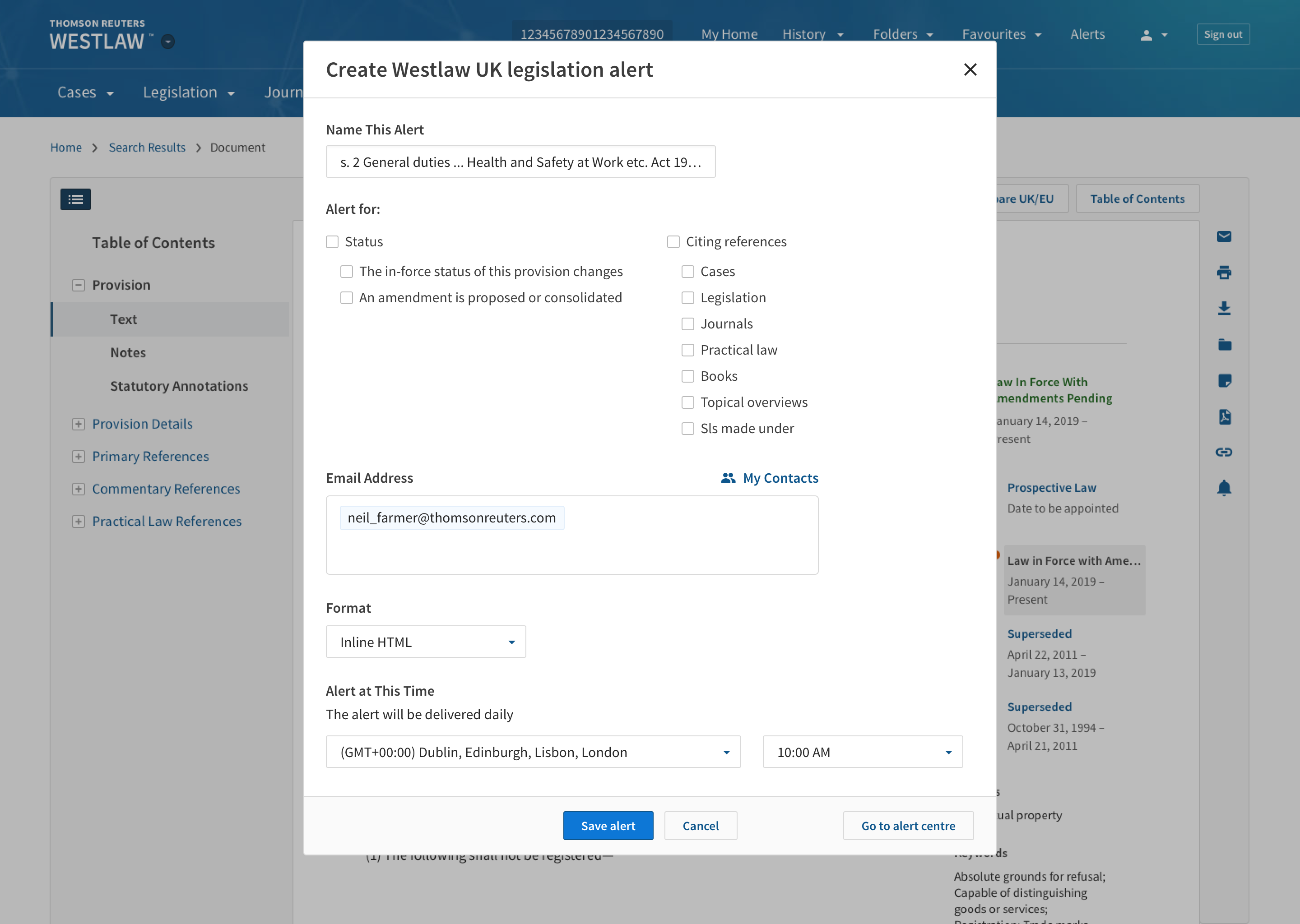Select the neil_farmer email address chip
Screen dimensions: 1300x924
[452, 518]
